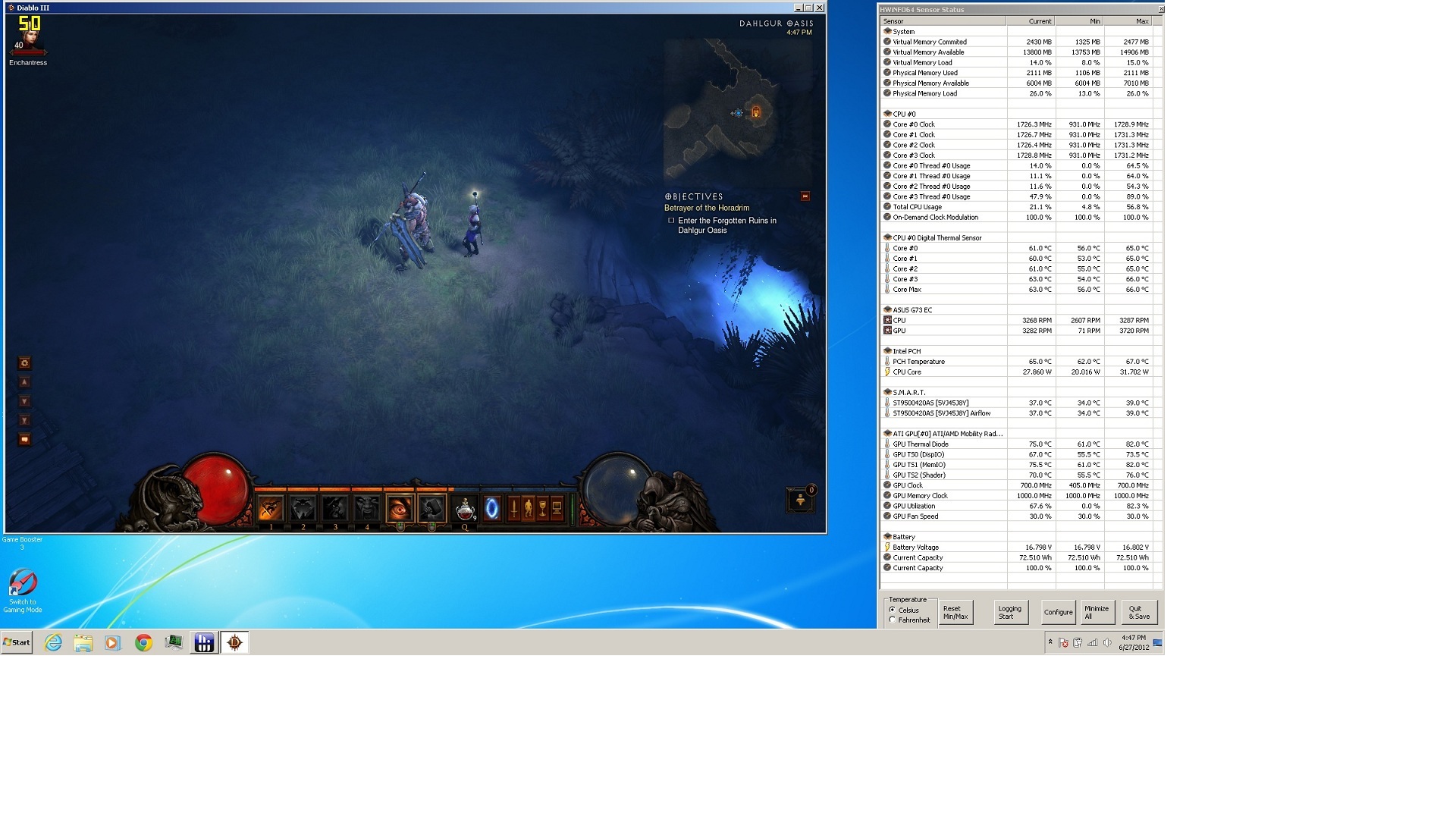Open the Inventory character icon

pos(528,508)
